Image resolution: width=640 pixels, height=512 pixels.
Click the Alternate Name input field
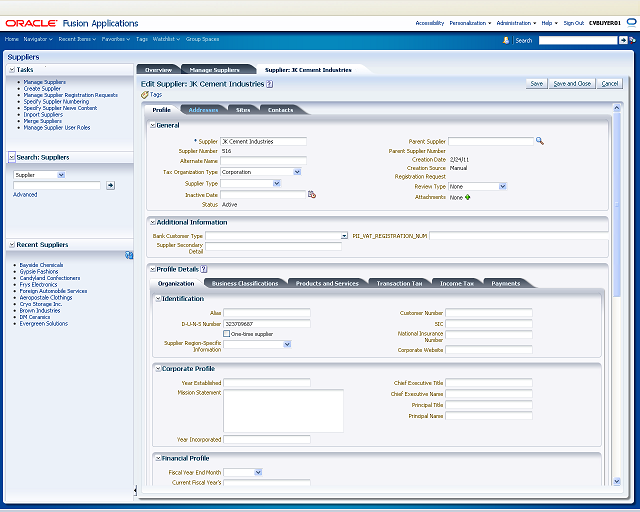click(x=263, y=161)
